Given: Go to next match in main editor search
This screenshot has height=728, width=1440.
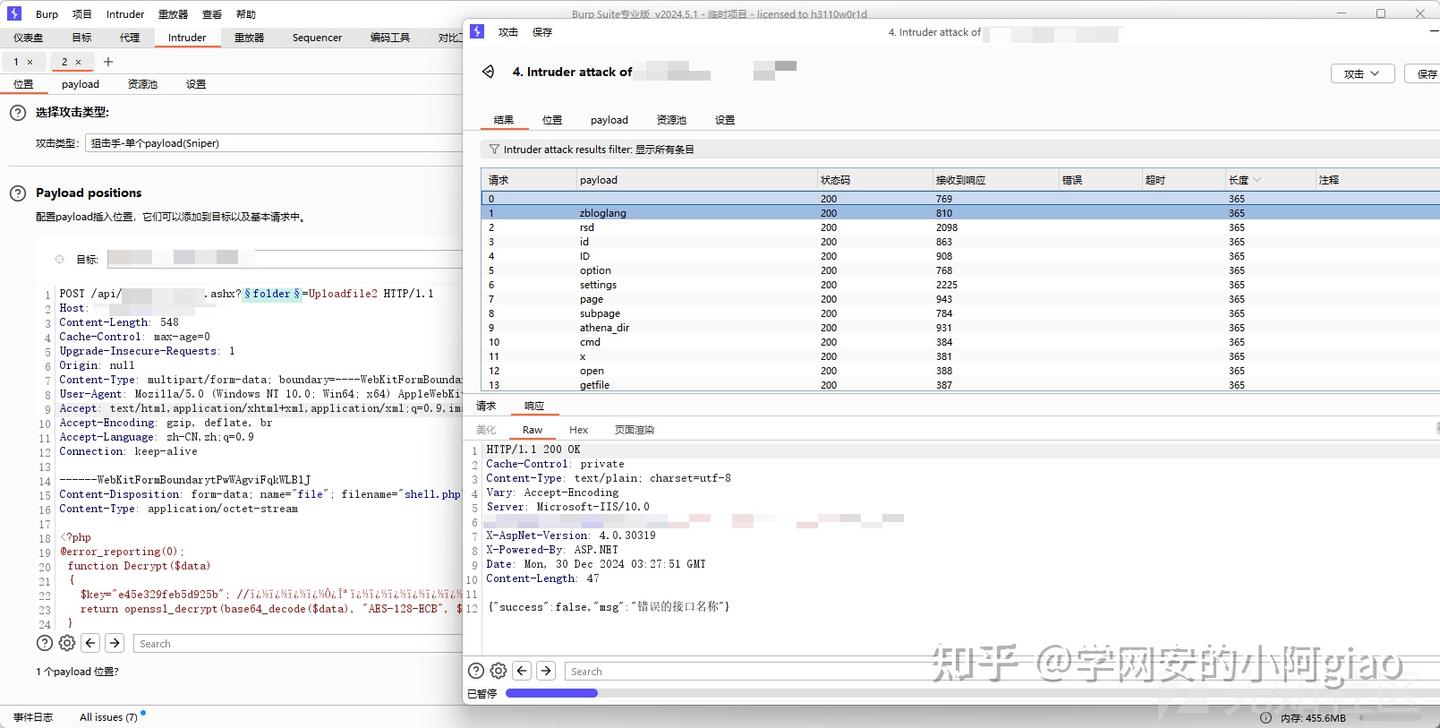Looking at the screenshot, I should click(115, 643).
